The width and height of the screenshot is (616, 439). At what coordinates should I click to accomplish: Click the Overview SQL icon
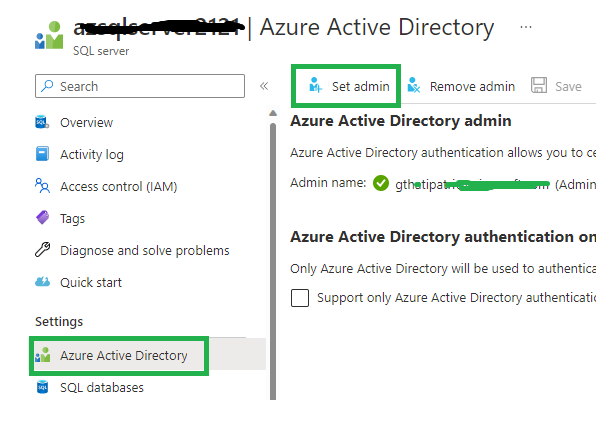click(x=42, y=123)
